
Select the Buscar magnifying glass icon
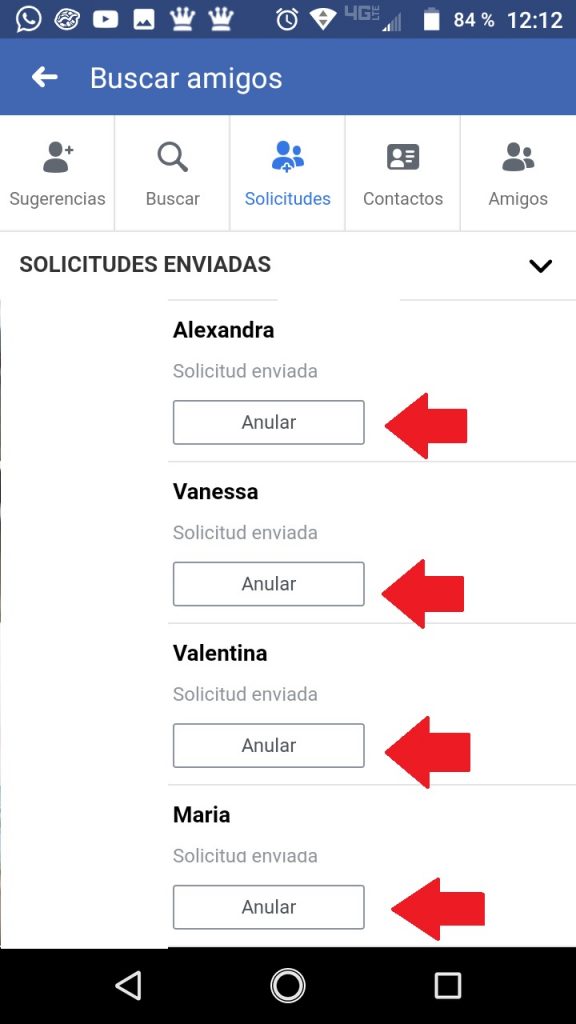click(x=172, y=157)
